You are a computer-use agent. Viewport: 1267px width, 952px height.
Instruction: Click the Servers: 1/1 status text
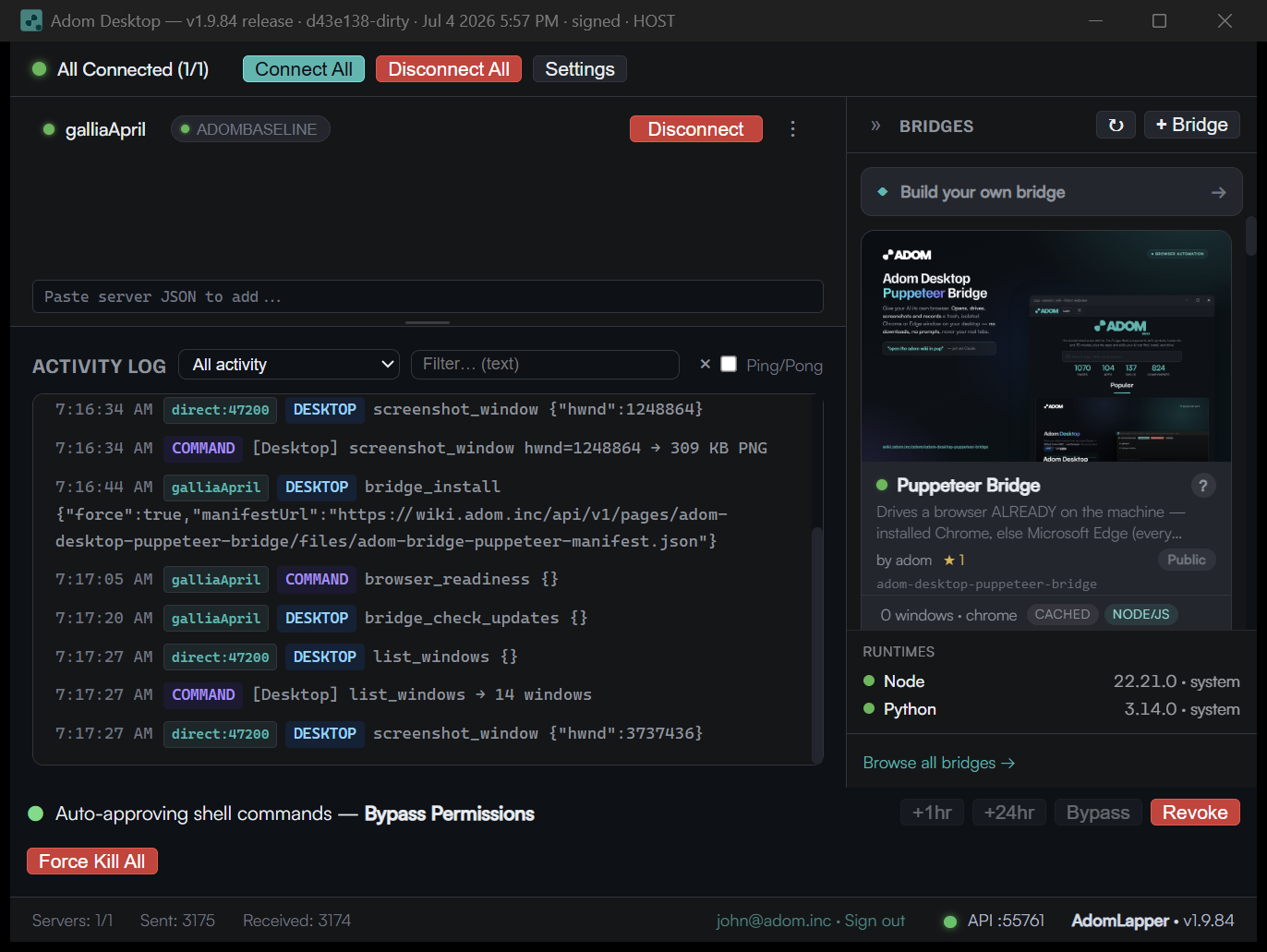pos(72,921)
